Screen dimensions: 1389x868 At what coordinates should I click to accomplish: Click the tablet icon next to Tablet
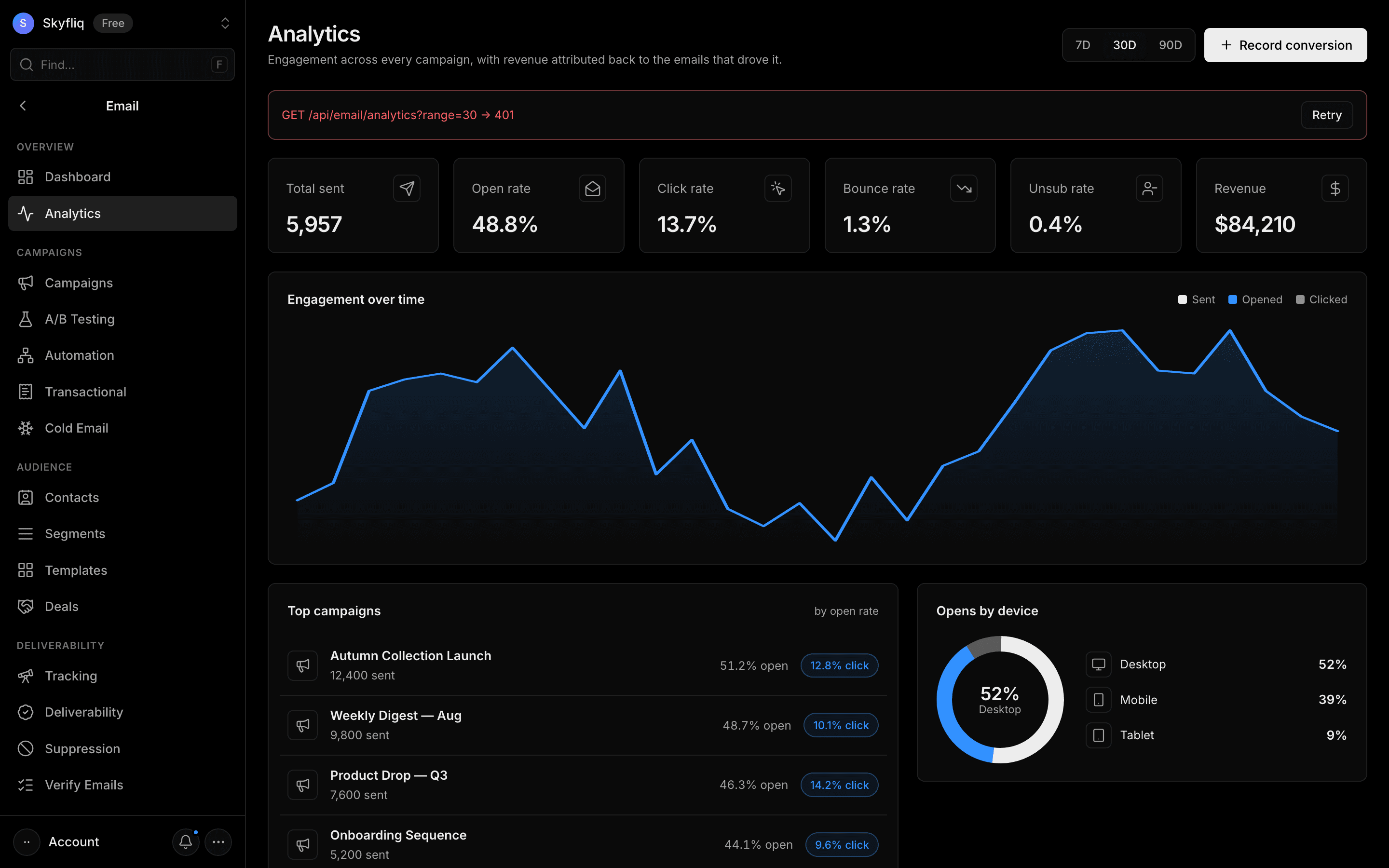(1099, 735)
